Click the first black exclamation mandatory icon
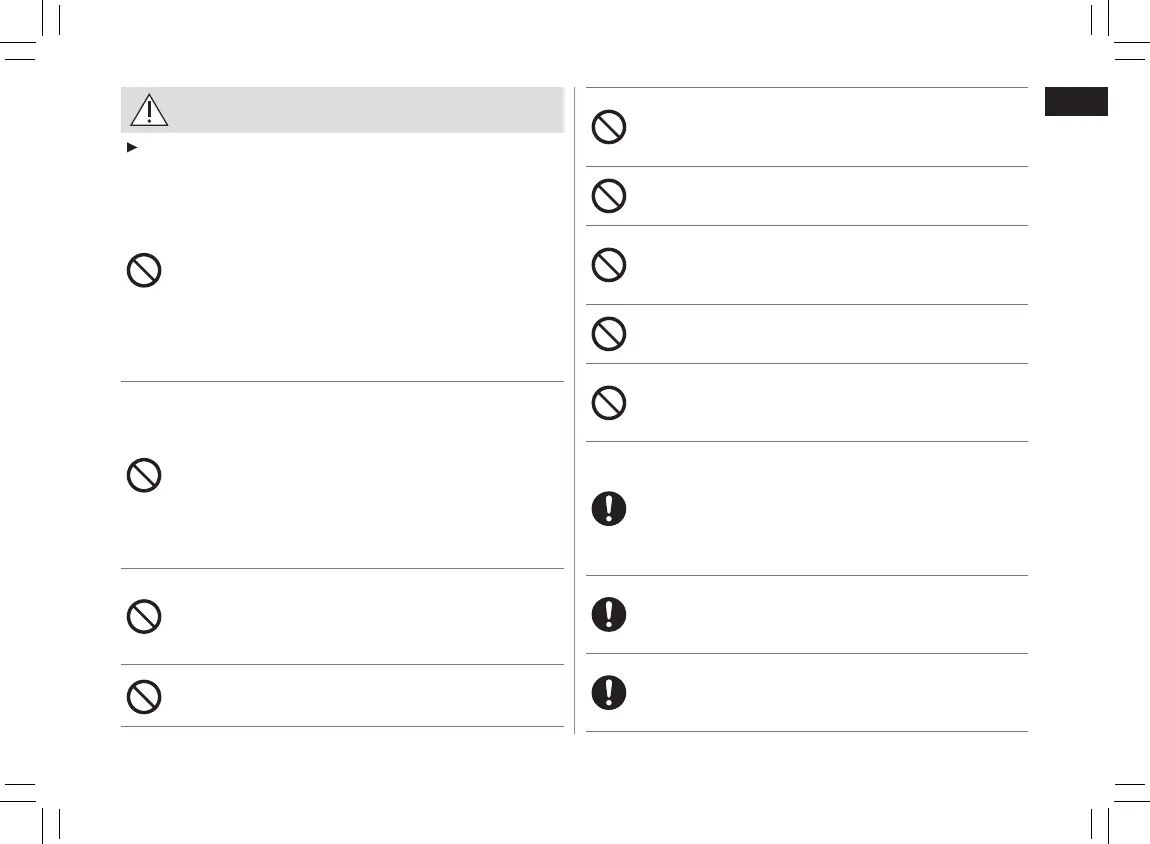1150x844 pixels. pos(609,509)
